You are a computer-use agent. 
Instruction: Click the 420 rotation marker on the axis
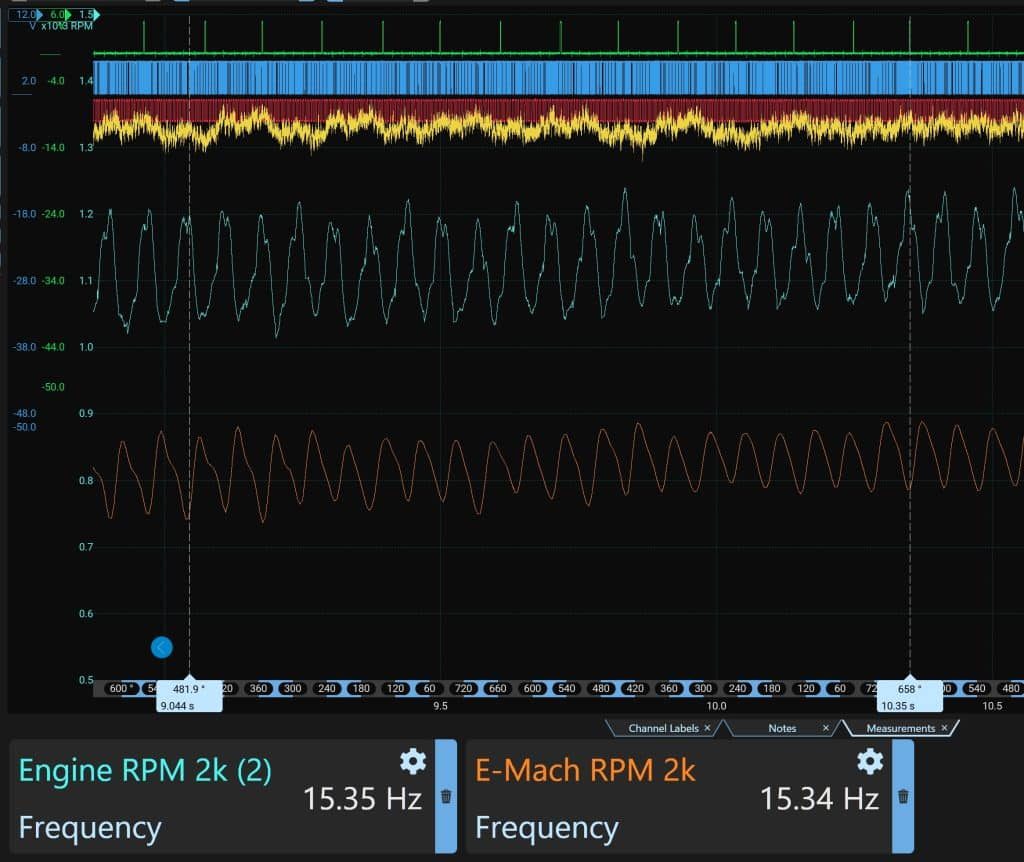click(x=635, y=688)
